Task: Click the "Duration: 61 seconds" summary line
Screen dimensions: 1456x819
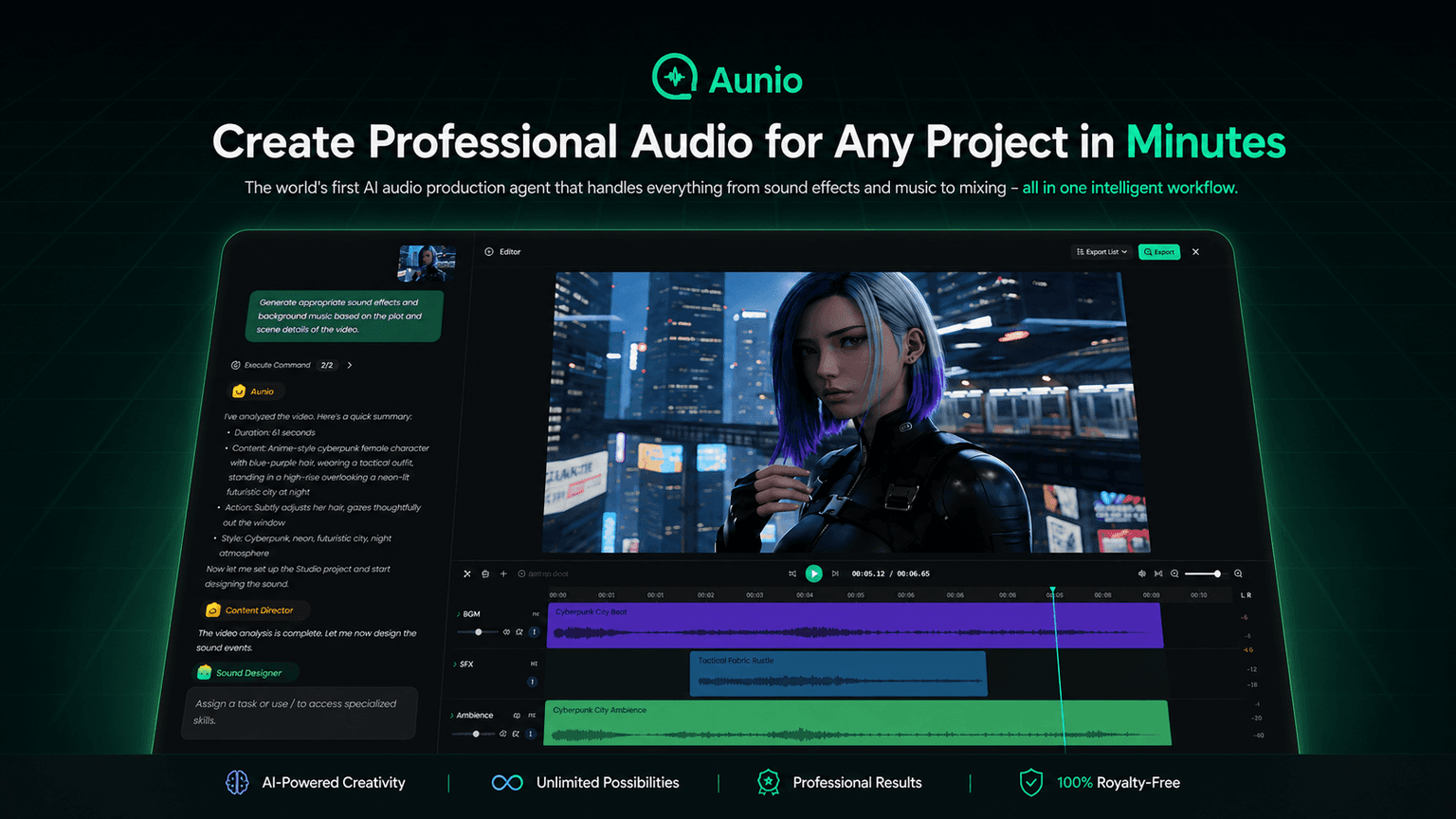Action: tap(275, 432)
